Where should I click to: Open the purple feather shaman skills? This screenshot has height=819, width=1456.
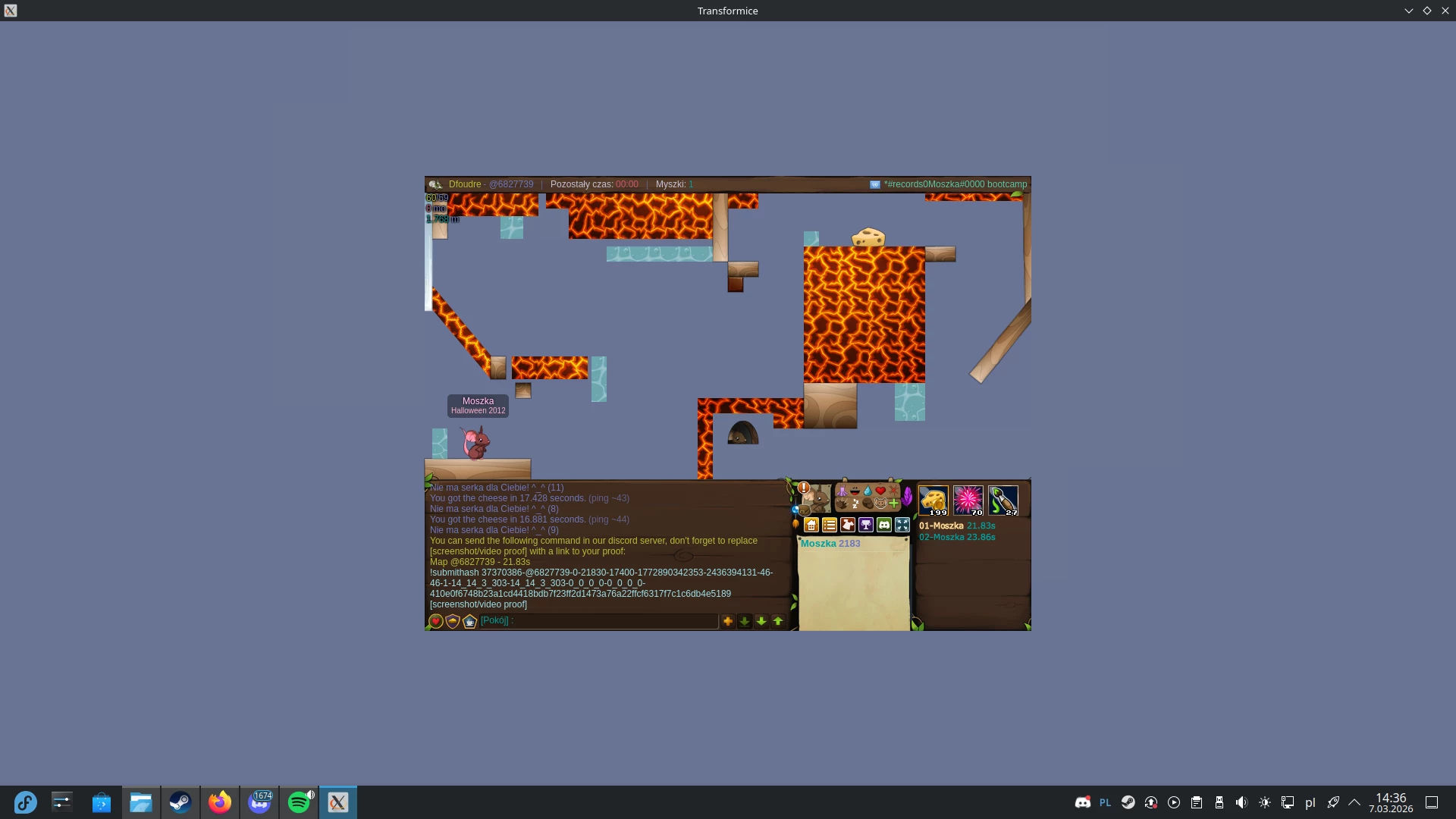click(907, 497)
